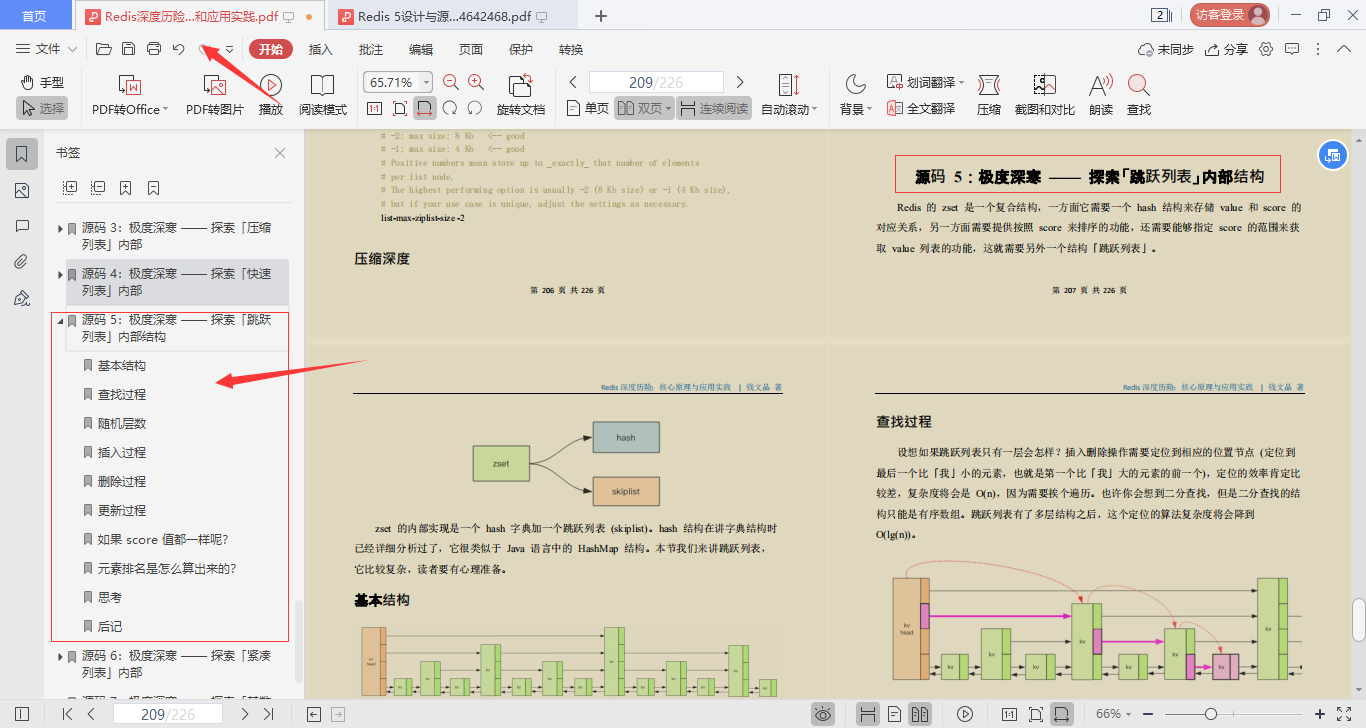Open 阅读模式 reading mode

[323, 95]
